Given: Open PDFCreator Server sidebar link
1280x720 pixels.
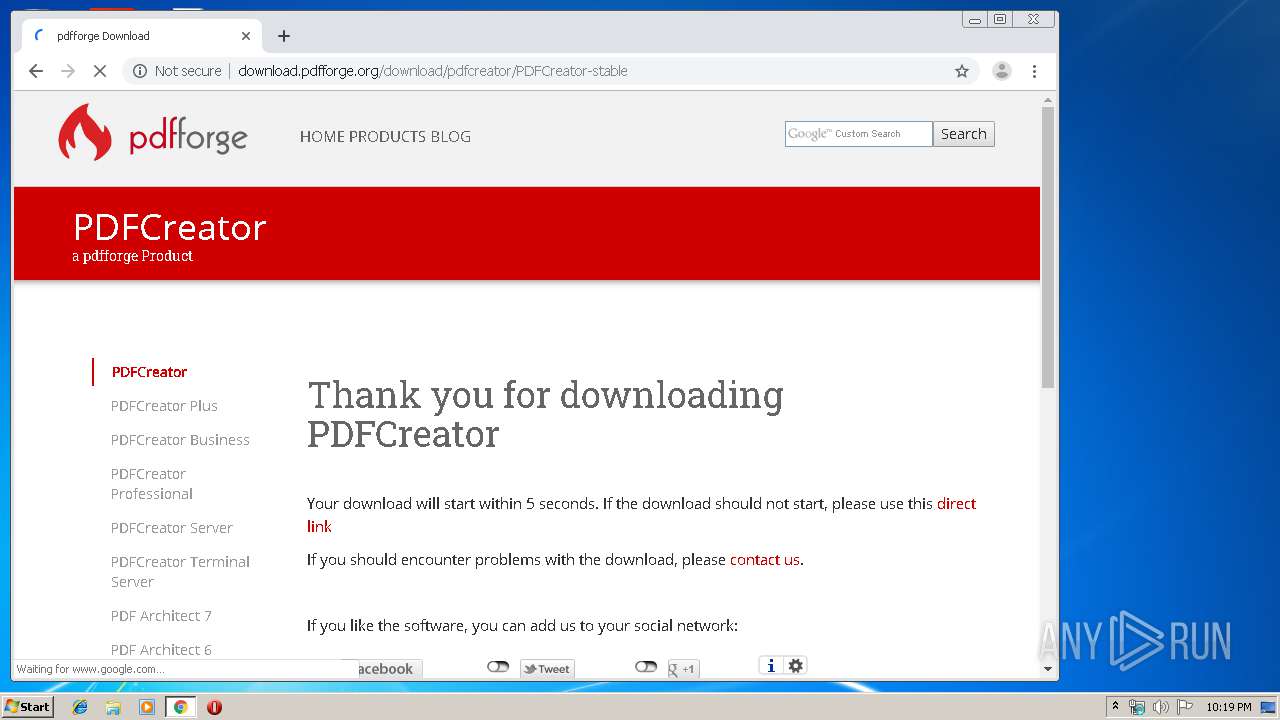Looking at the screenshot, I should tap(171, 528).
